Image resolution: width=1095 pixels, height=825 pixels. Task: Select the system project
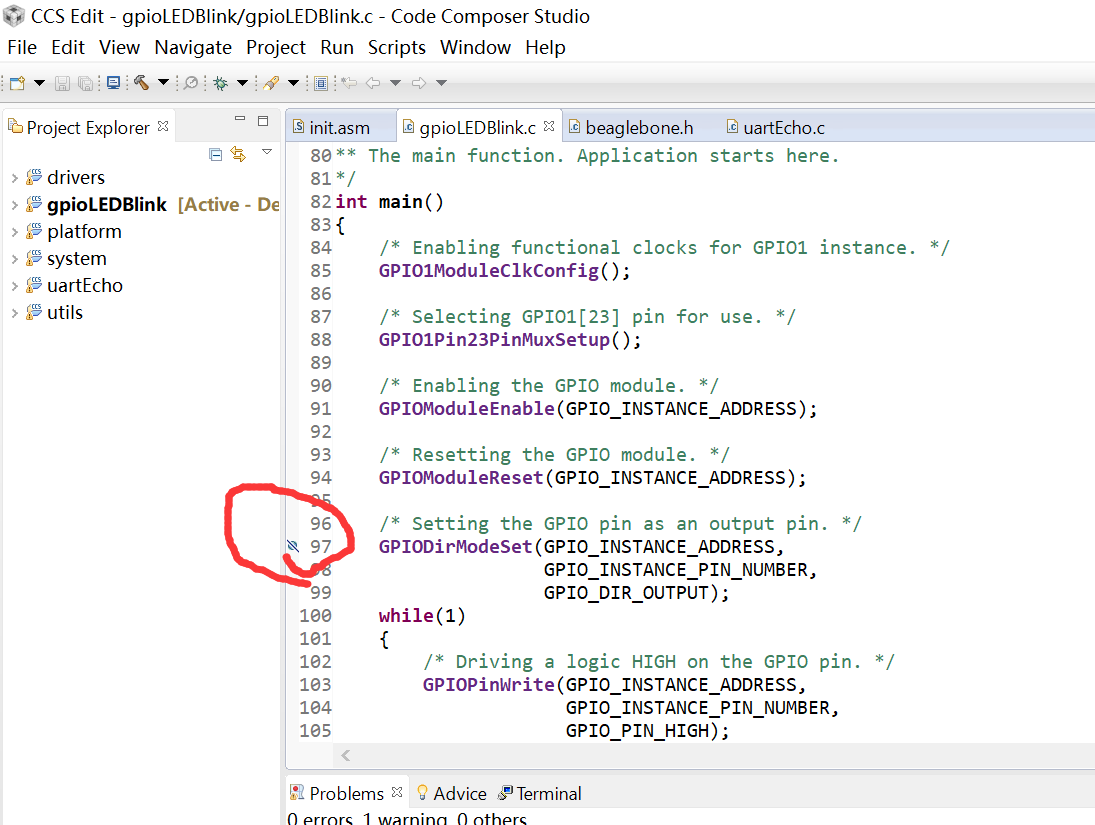[77, 258]
